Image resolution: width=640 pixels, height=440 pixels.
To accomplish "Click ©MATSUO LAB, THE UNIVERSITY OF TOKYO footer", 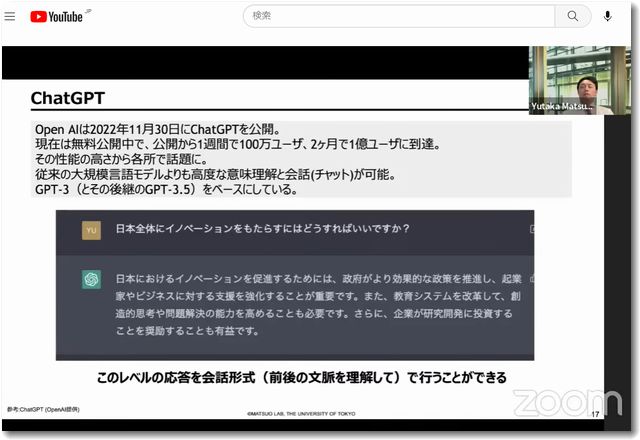I will pyautogui.click(x=301, y=413).
